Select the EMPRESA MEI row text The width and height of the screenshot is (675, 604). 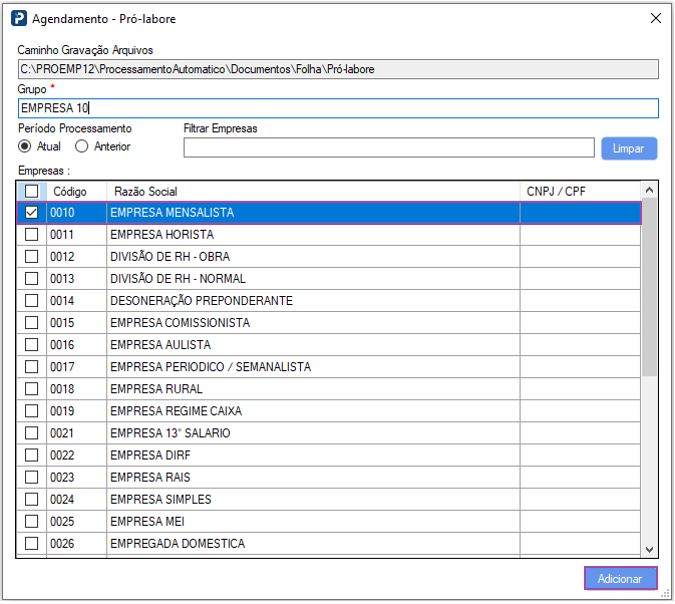tap(147, 521)
